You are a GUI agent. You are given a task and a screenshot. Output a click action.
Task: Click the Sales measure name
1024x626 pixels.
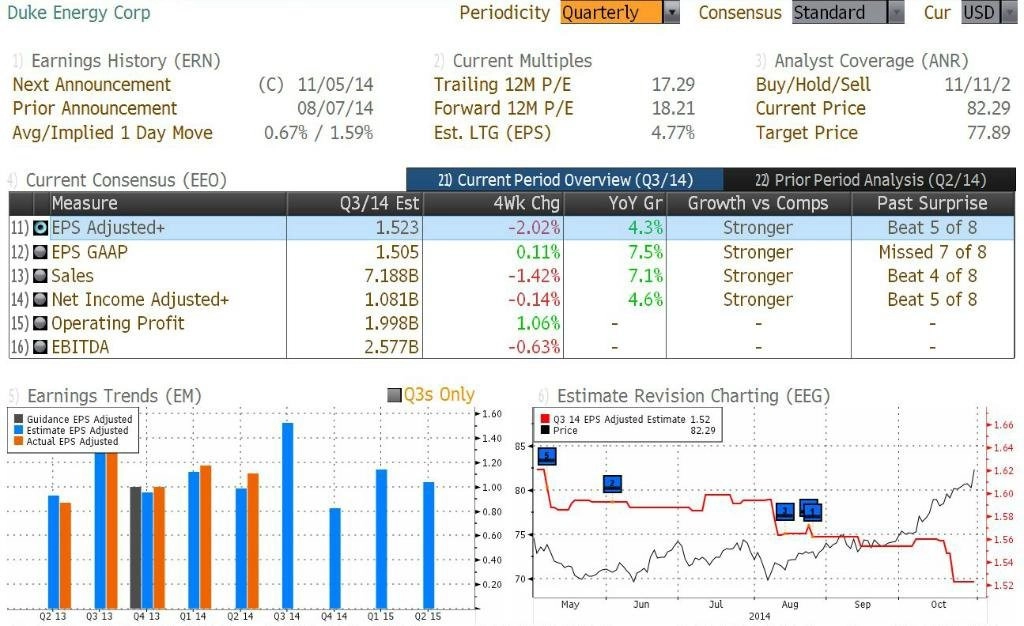[x=72, y=275]
